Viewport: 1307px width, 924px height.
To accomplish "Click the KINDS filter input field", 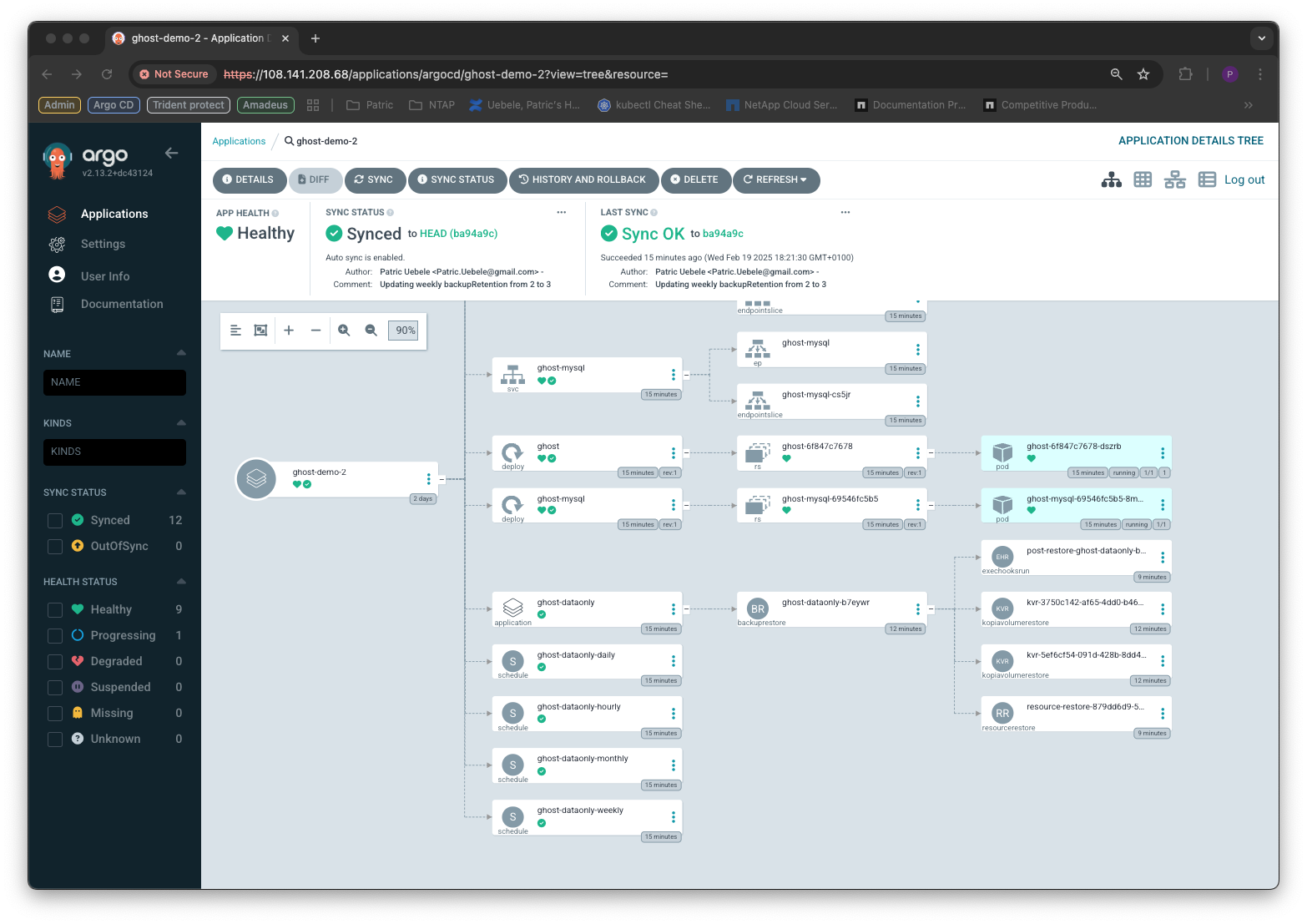I will (x=114, y=452).
